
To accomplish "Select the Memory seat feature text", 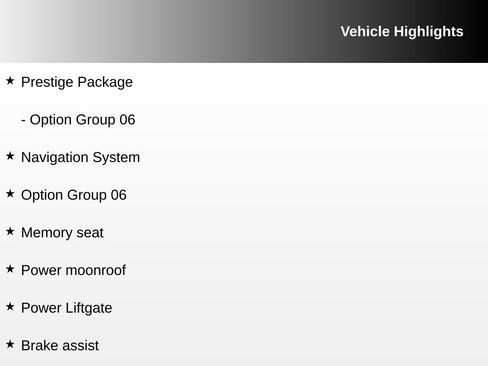I will [x=62, y=233].
